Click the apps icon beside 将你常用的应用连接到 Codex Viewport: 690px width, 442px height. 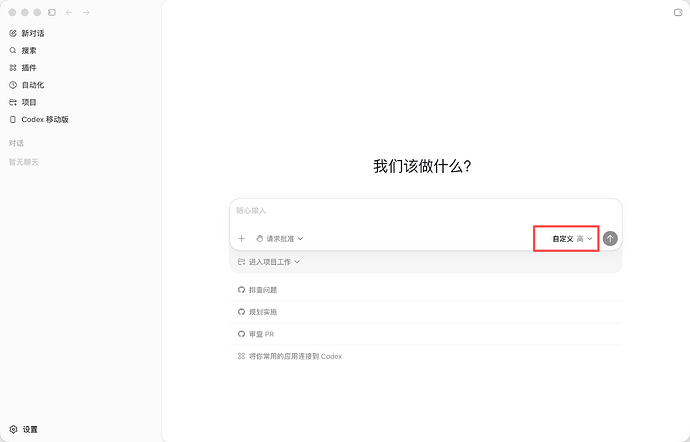point(241,356)
